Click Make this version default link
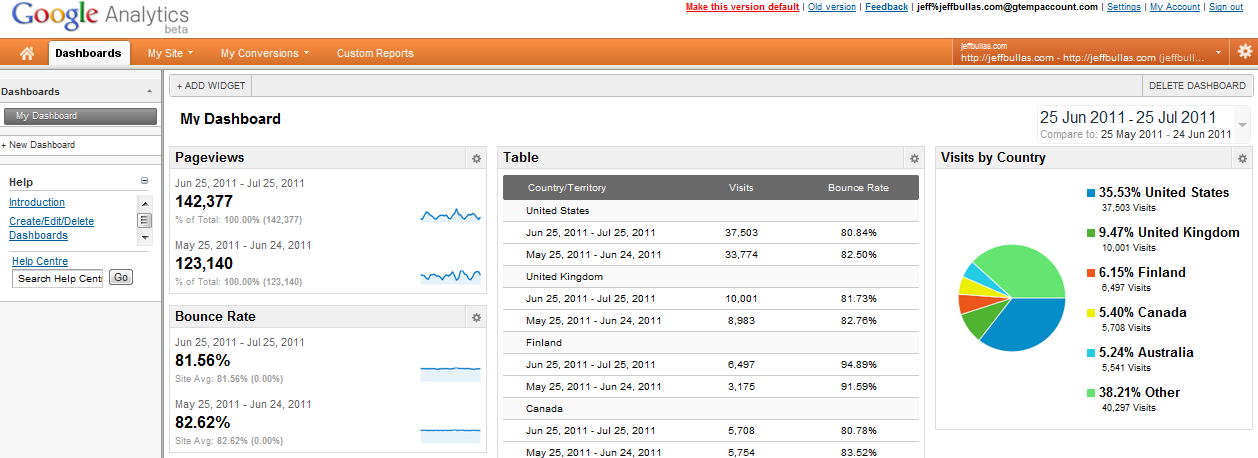The width and height of the screenshot is (1258, 458). click(742, 7)
